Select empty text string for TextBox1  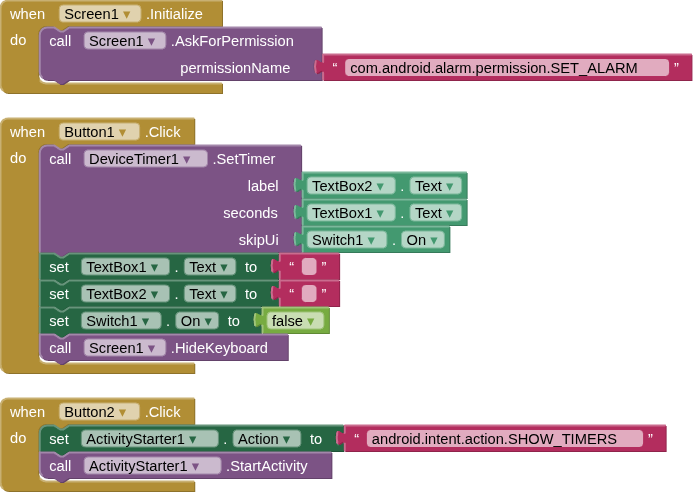click(309, 267)
